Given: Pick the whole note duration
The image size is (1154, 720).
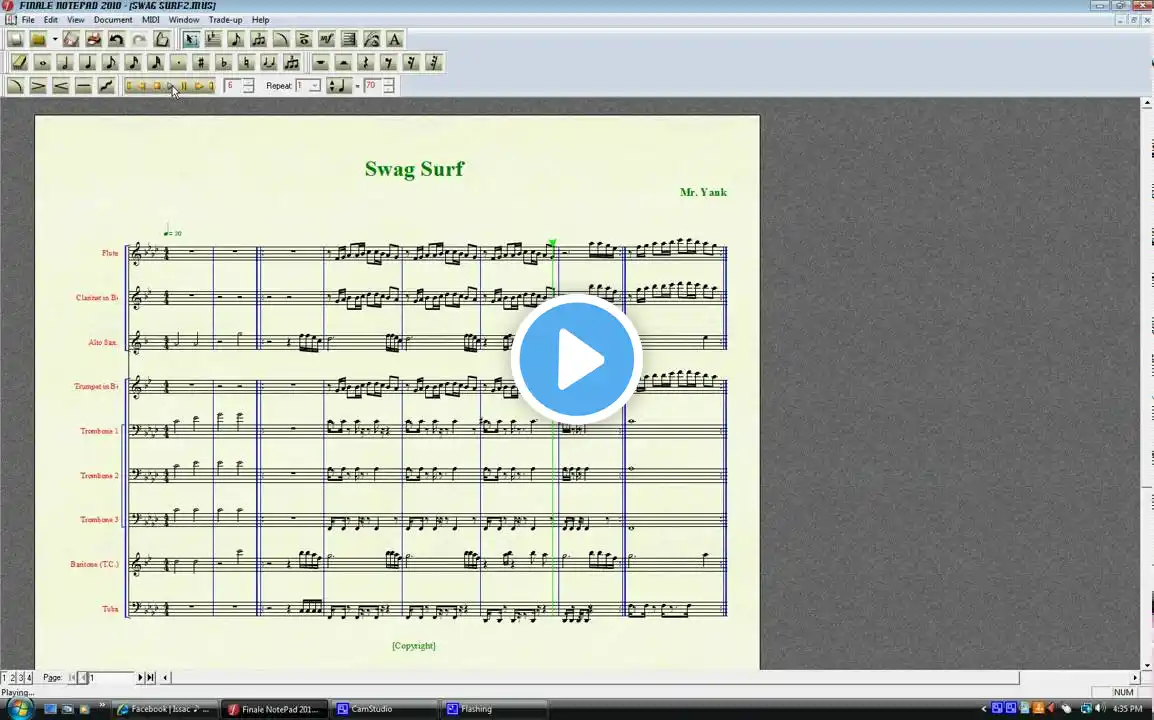Looking at the screenshot, I should (43, 63).
